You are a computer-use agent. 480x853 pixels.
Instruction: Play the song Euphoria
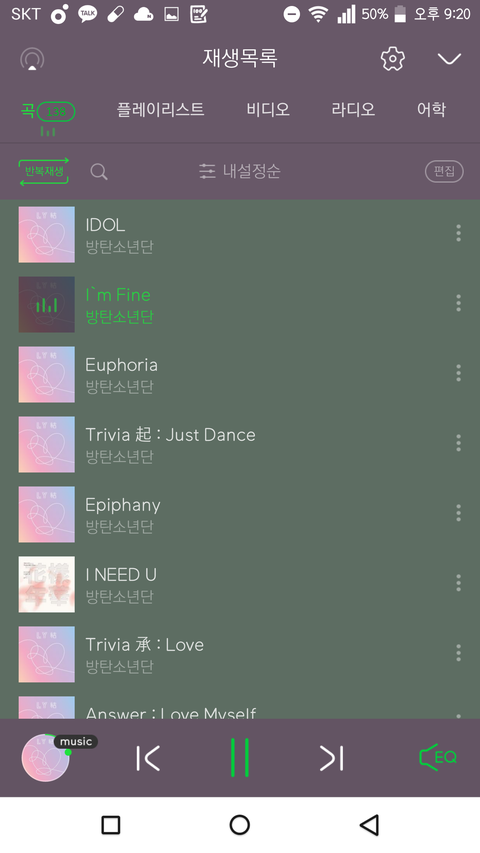[x=240, y=374]
